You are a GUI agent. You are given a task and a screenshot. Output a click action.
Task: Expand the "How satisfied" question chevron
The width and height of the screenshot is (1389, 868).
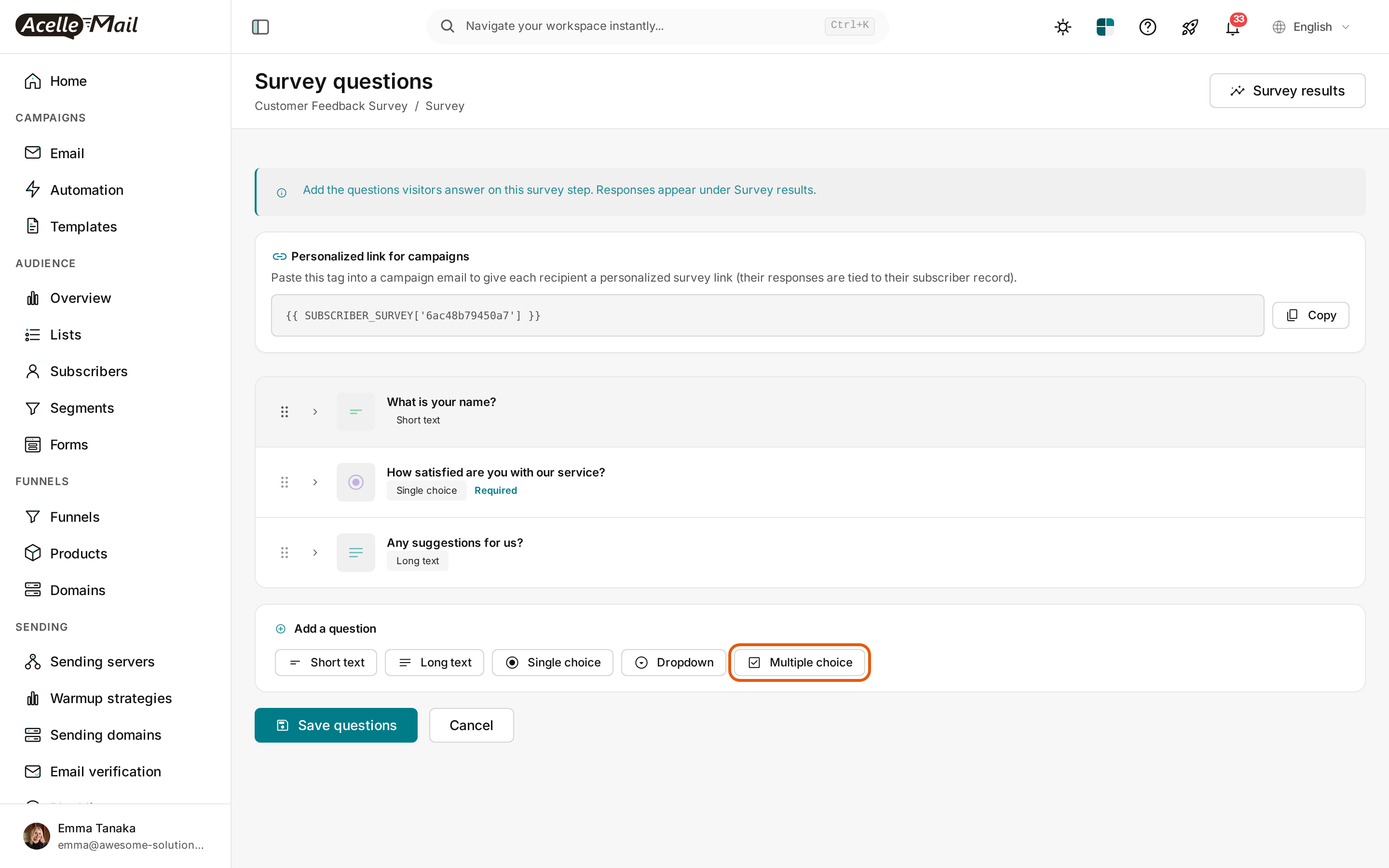click(315, 482)
